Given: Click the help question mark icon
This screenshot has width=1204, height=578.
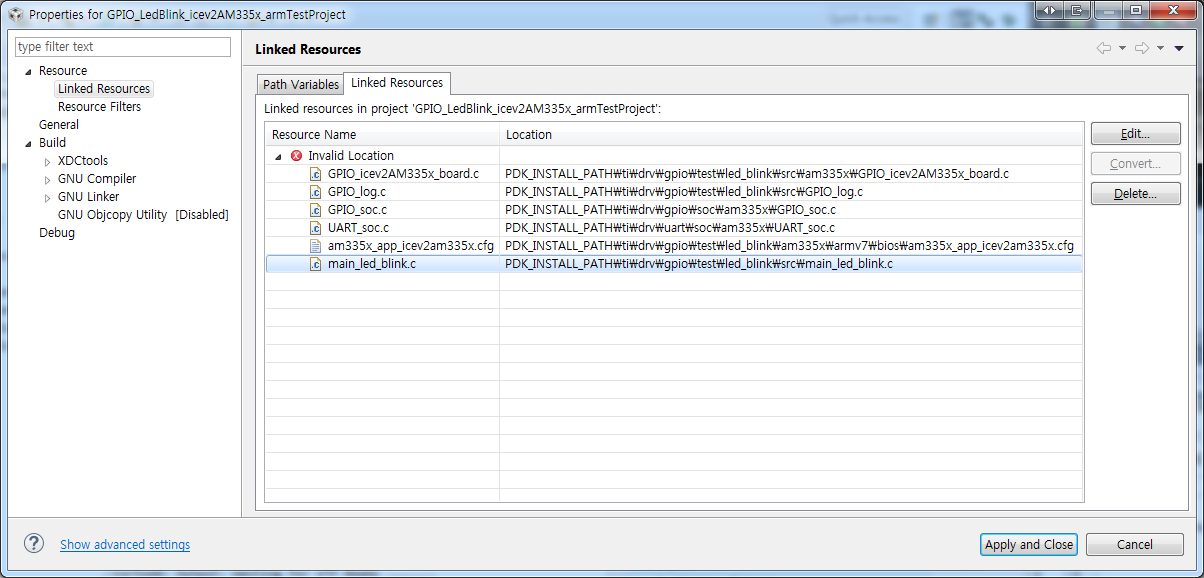Looking at the screenshot, I should click(x=34, y=543).
